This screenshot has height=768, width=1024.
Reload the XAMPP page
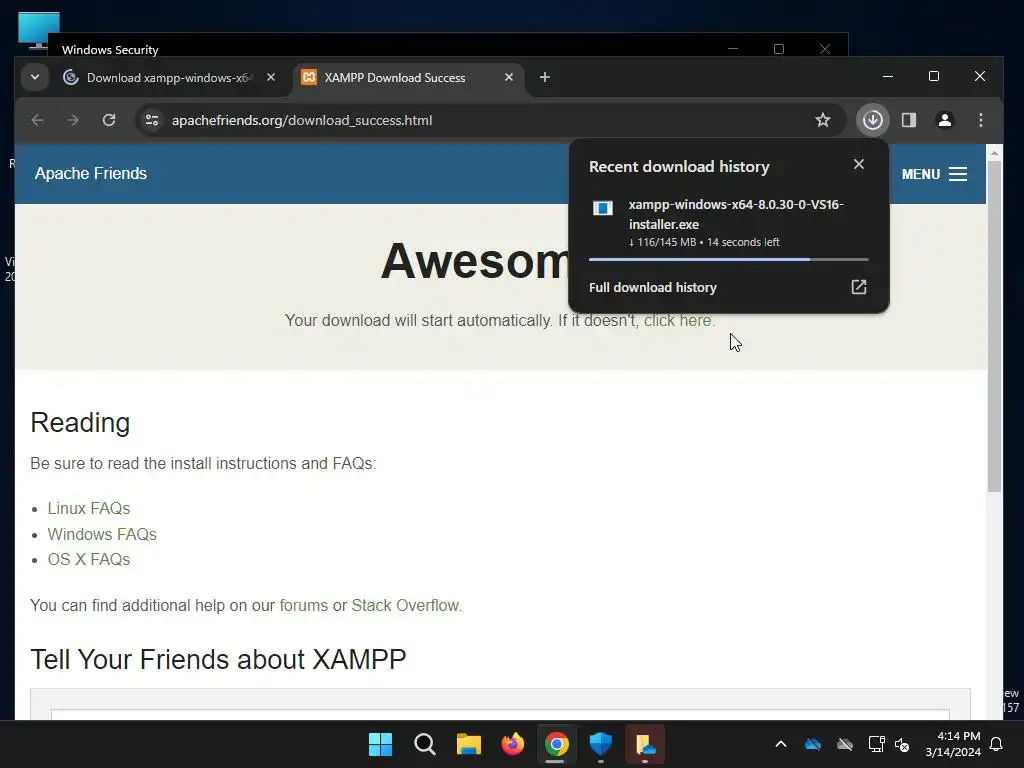pyautogui.click(x=109, y=120)
